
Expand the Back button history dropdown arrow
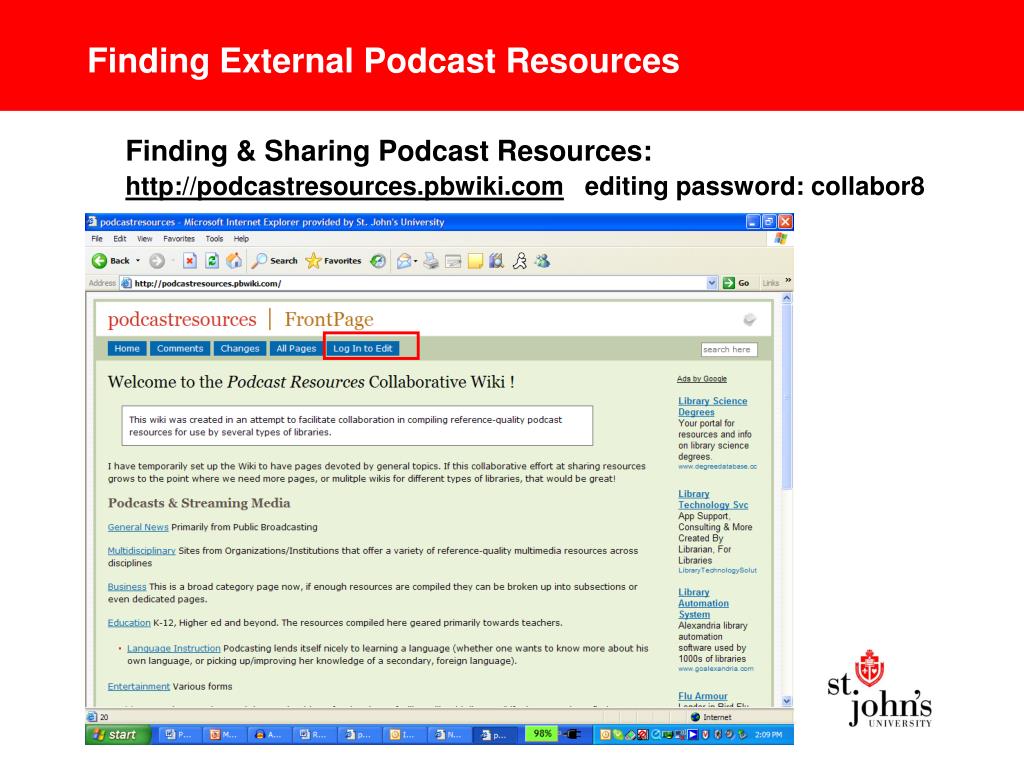(138, 261)
